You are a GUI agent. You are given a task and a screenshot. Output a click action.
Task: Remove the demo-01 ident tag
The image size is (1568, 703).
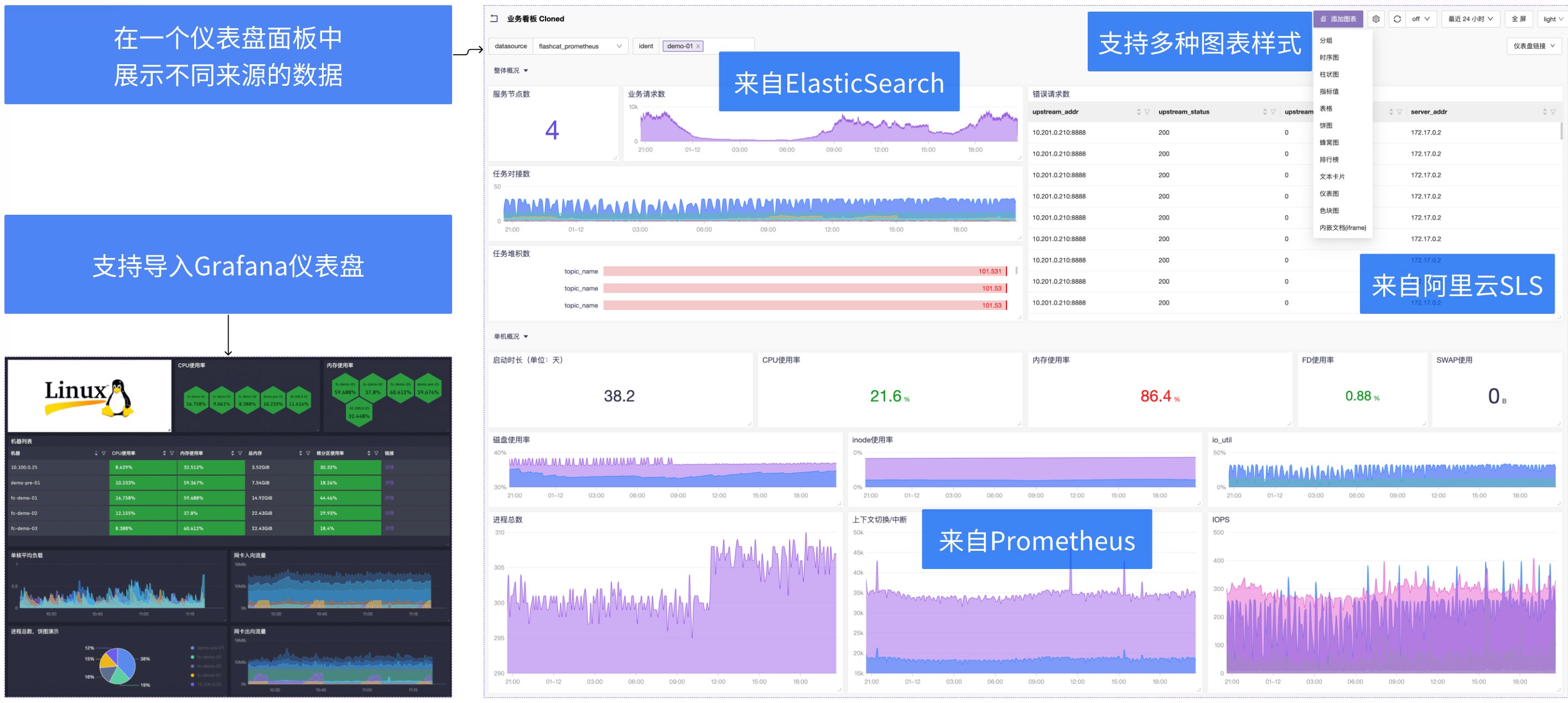698,46
